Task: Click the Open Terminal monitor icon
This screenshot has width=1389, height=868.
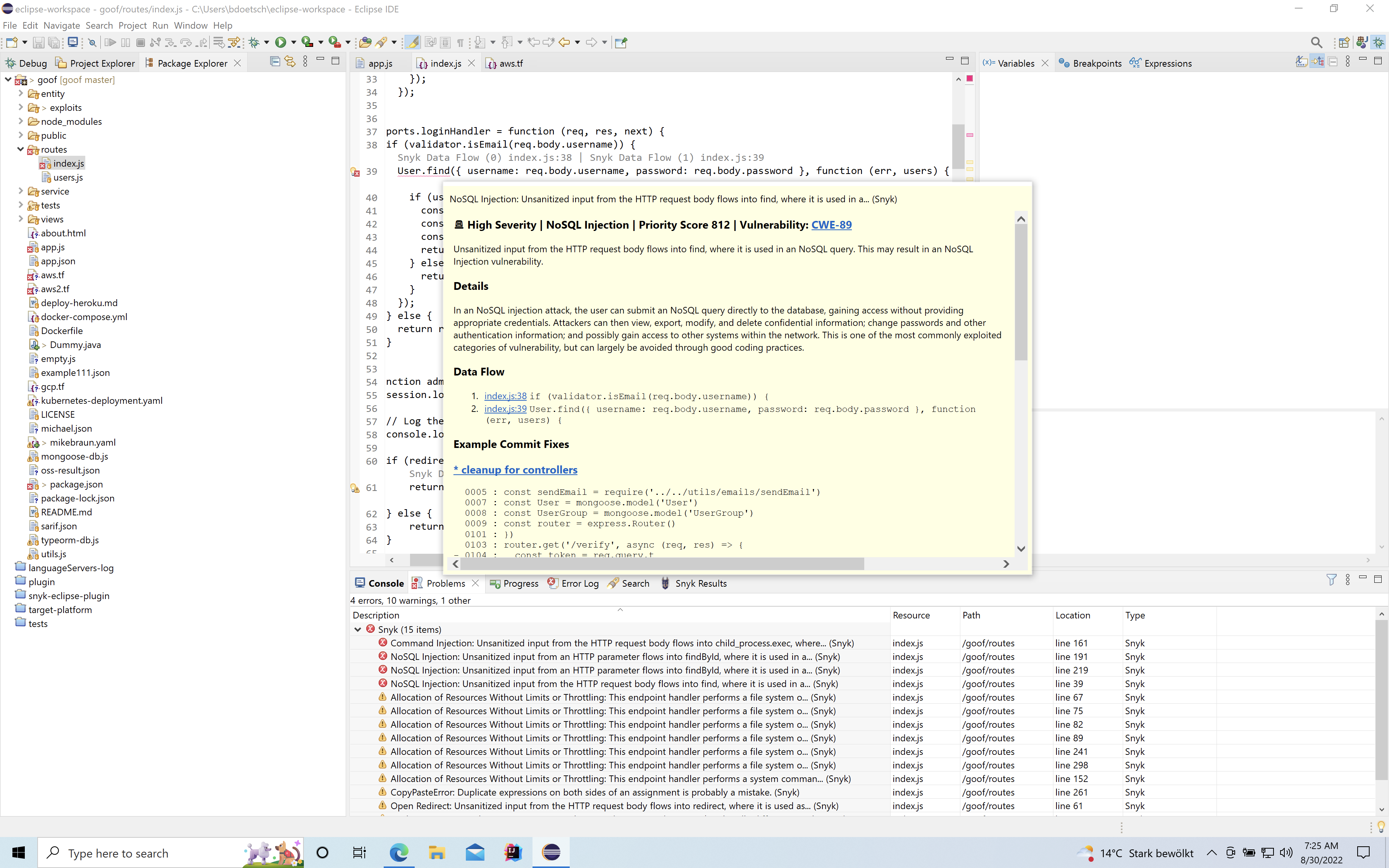Action: (73, 43)
